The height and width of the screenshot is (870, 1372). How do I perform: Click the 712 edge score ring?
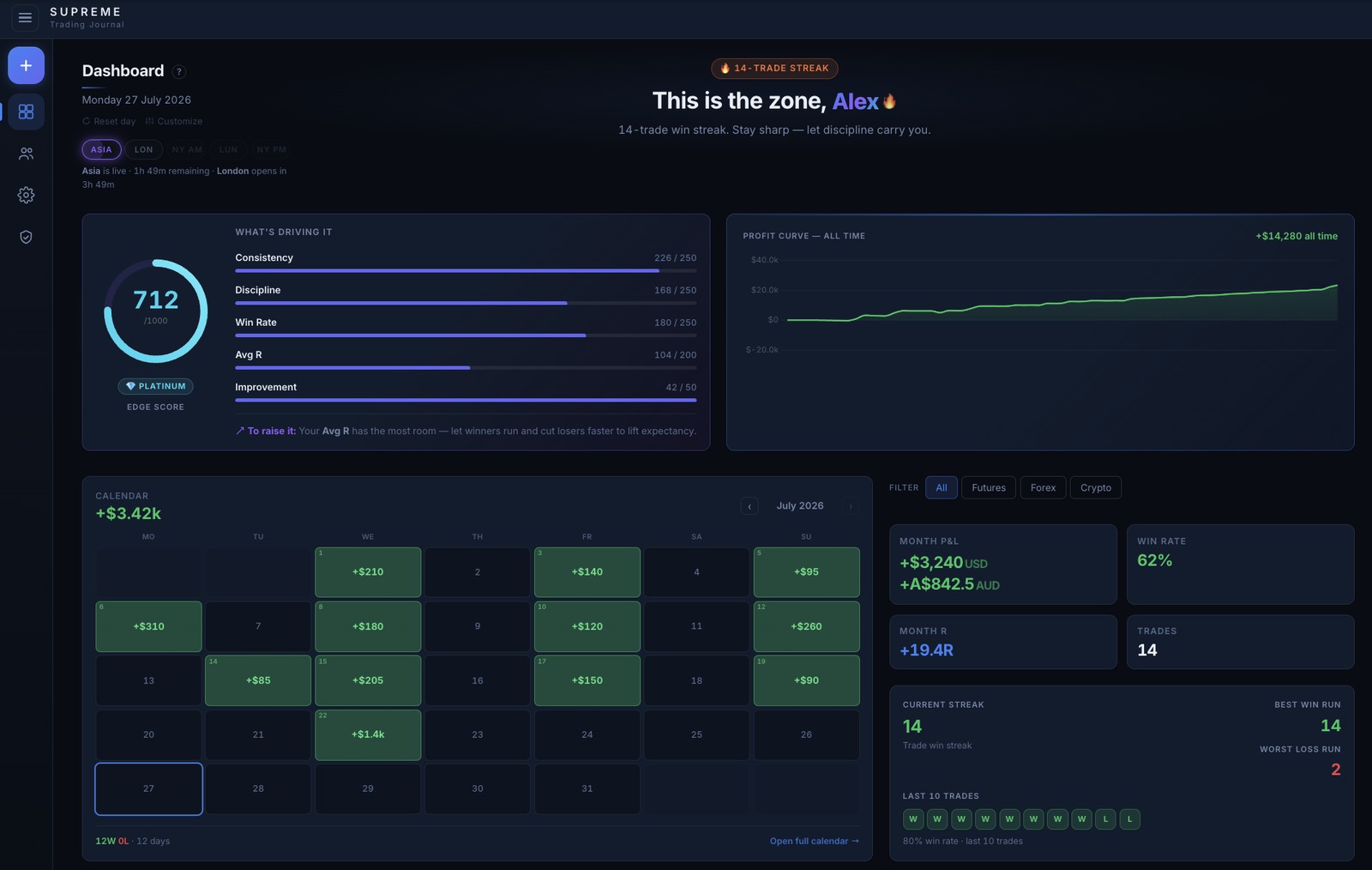click(156, 311)
